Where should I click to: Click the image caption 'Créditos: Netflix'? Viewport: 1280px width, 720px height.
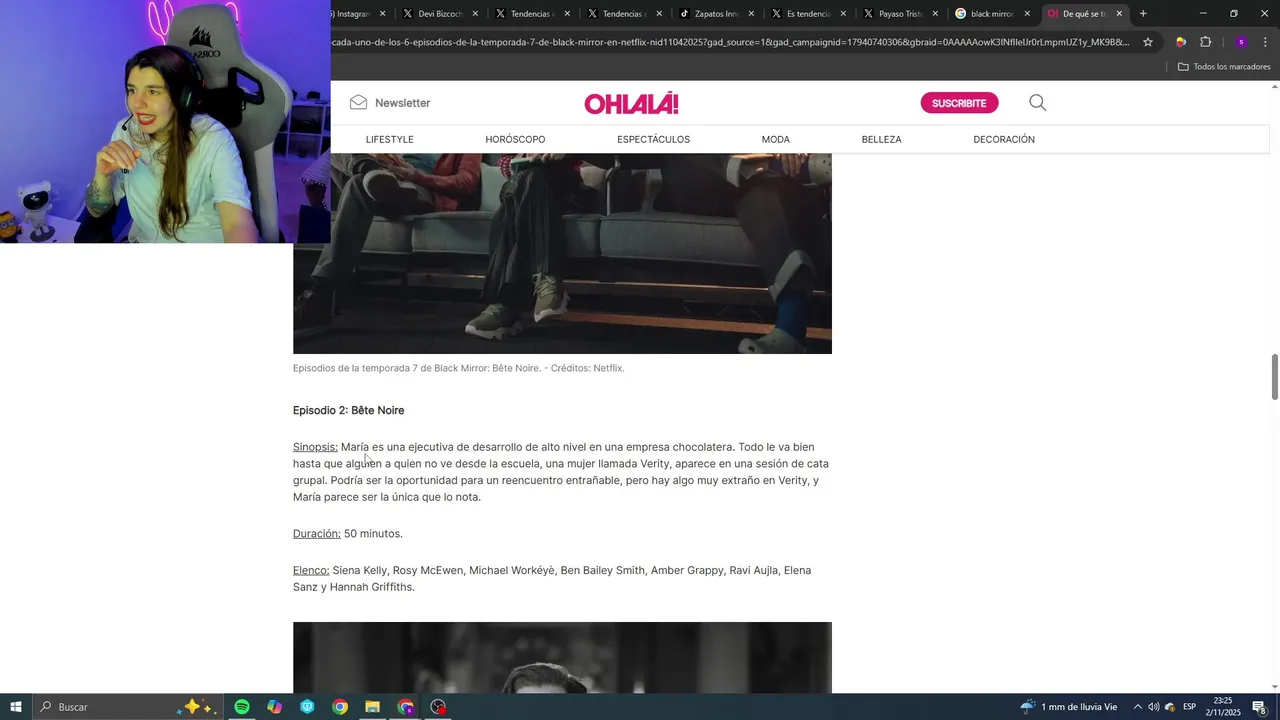click(x=587, y=368)
